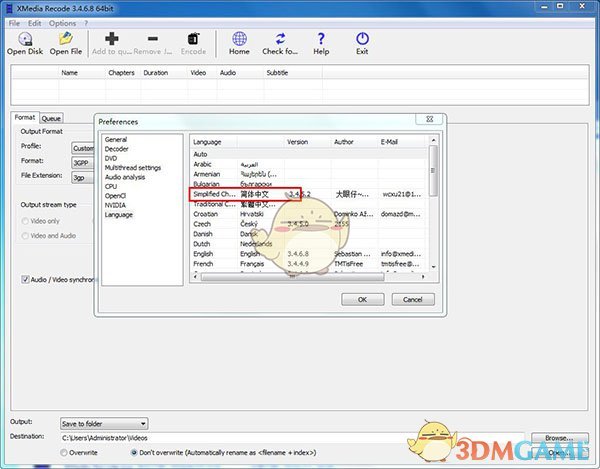Select the Traditional Chinese language row
The image size is (600, 469).
click(x=309, y=204)
